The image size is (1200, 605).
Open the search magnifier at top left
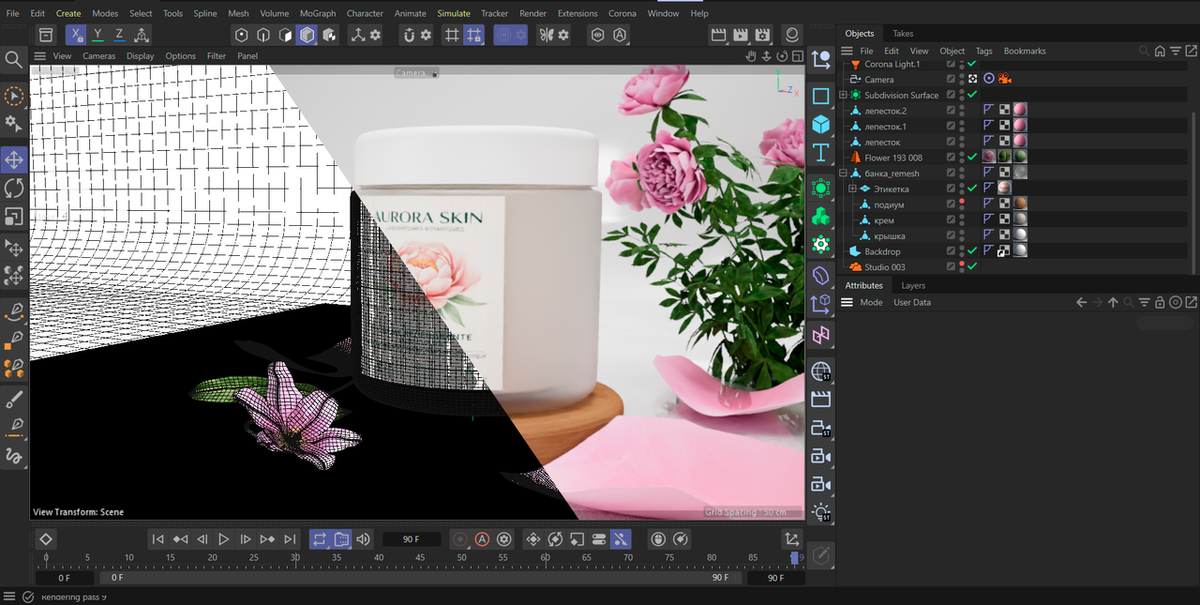(x=14, y=60)
